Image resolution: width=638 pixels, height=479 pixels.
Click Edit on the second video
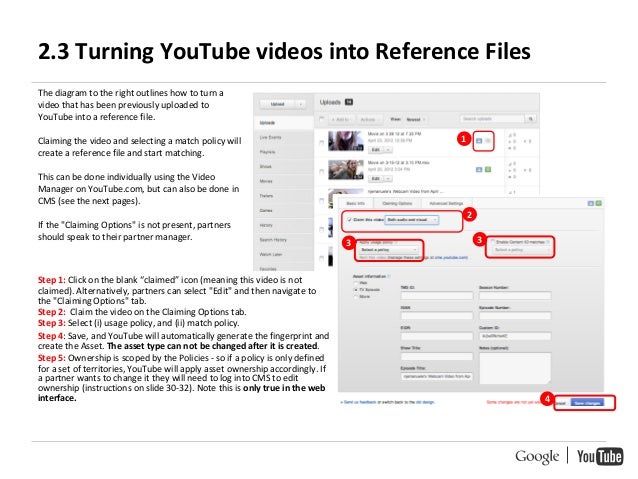tap(376, 179)
